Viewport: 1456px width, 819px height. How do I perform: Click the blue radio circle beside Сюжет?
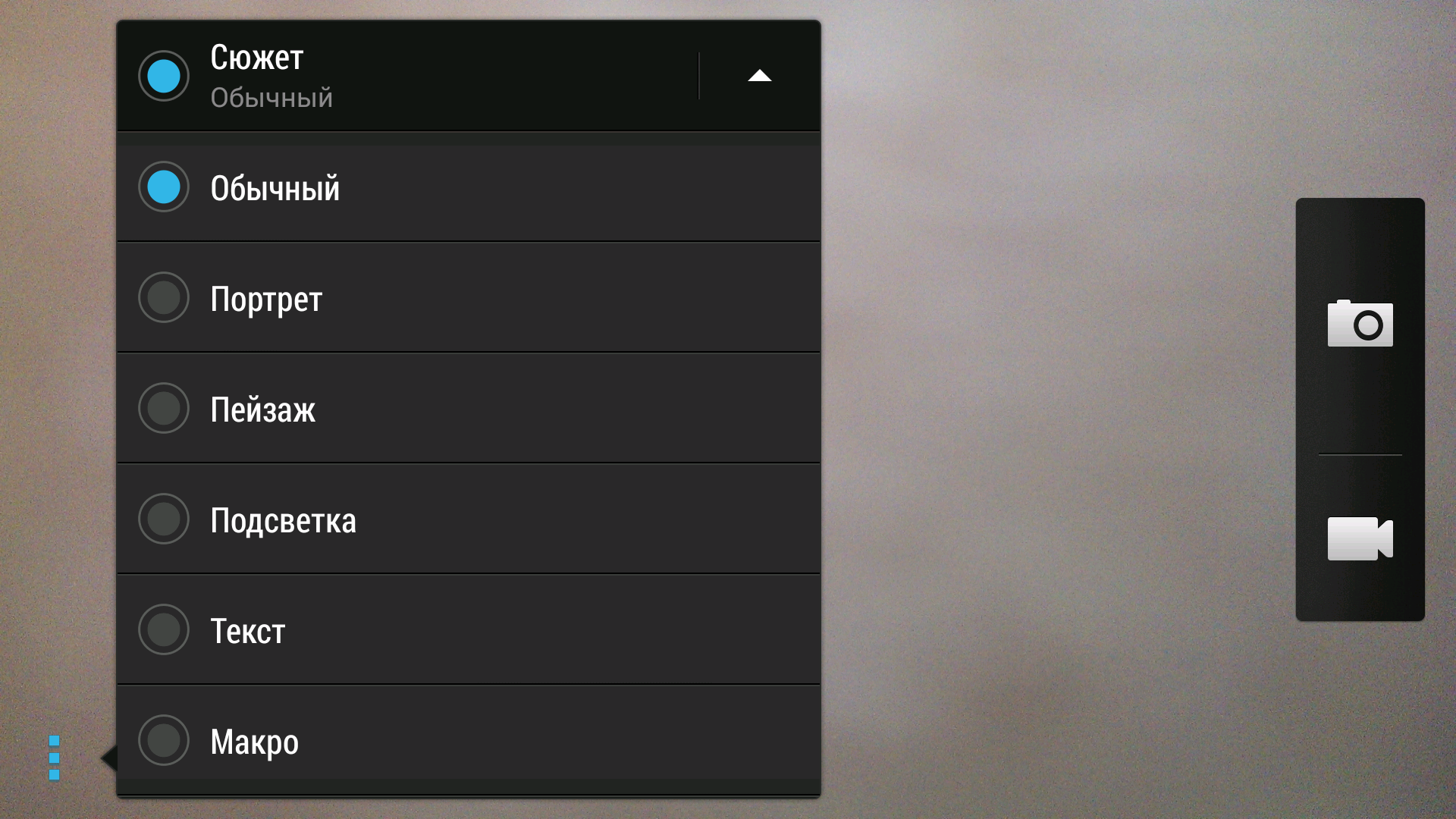point(164,76)
